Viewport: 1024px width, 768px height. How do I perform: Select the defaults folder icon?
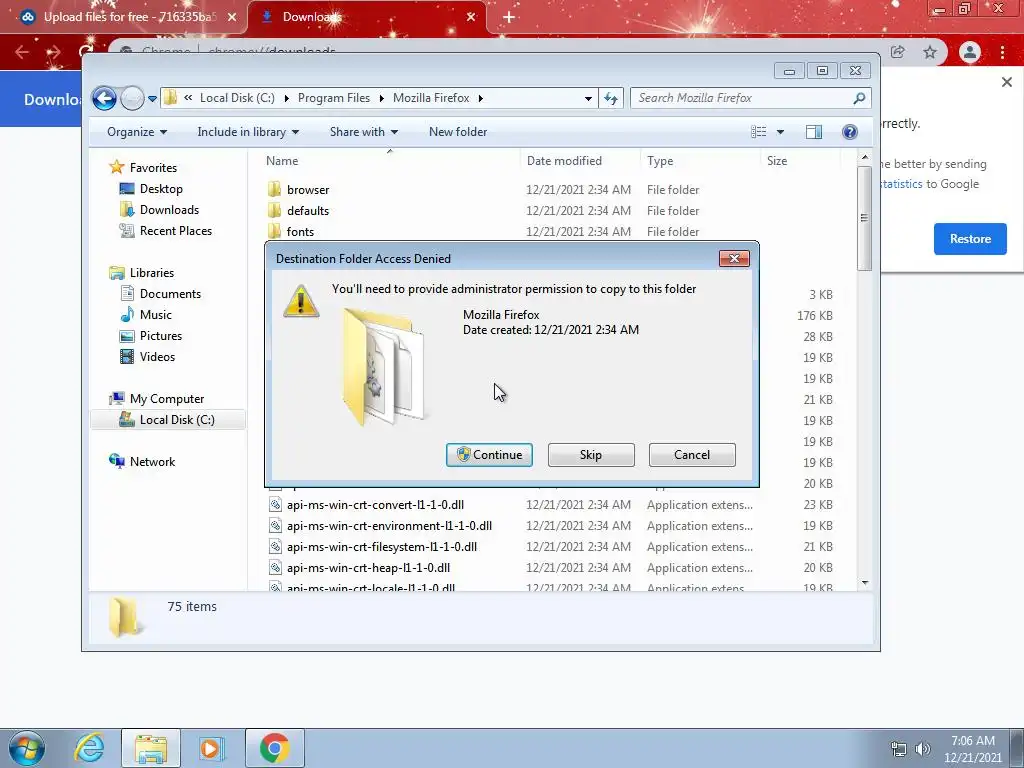click(274, 211)
